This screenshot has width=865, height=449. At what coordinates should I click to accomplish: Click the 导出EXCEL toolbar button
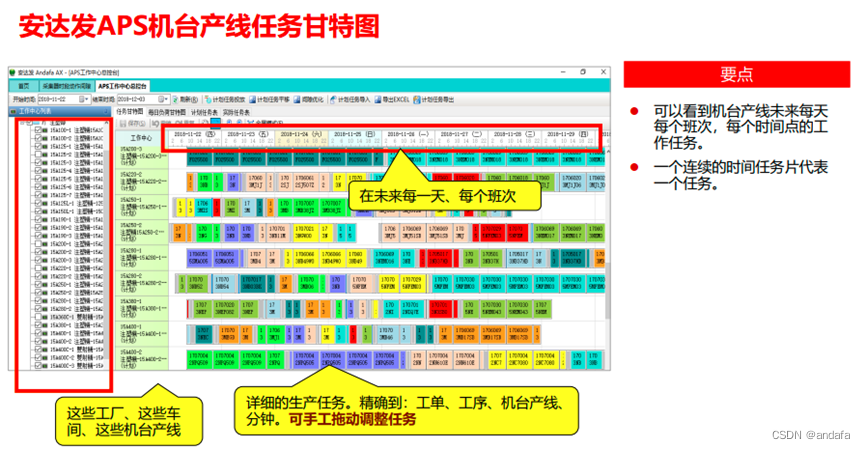[x=392, y=100]
